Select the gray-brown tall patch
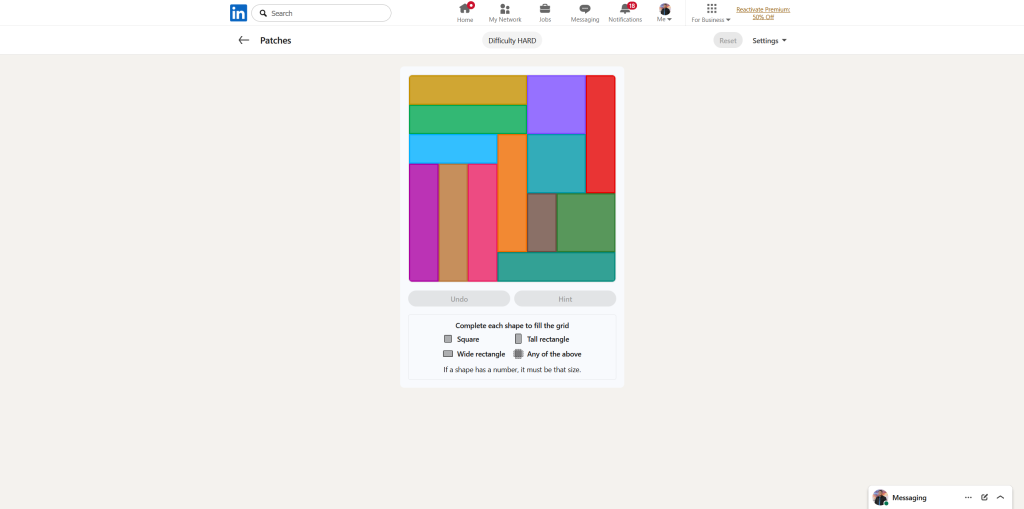The width and height of the screenshot is (1024, 509). tap(541, 222)
